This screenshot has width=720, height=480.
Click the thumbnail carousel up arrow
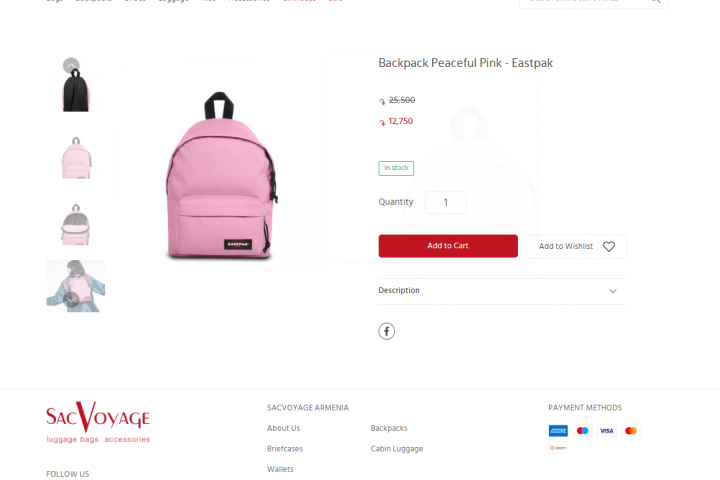(71, 66)
